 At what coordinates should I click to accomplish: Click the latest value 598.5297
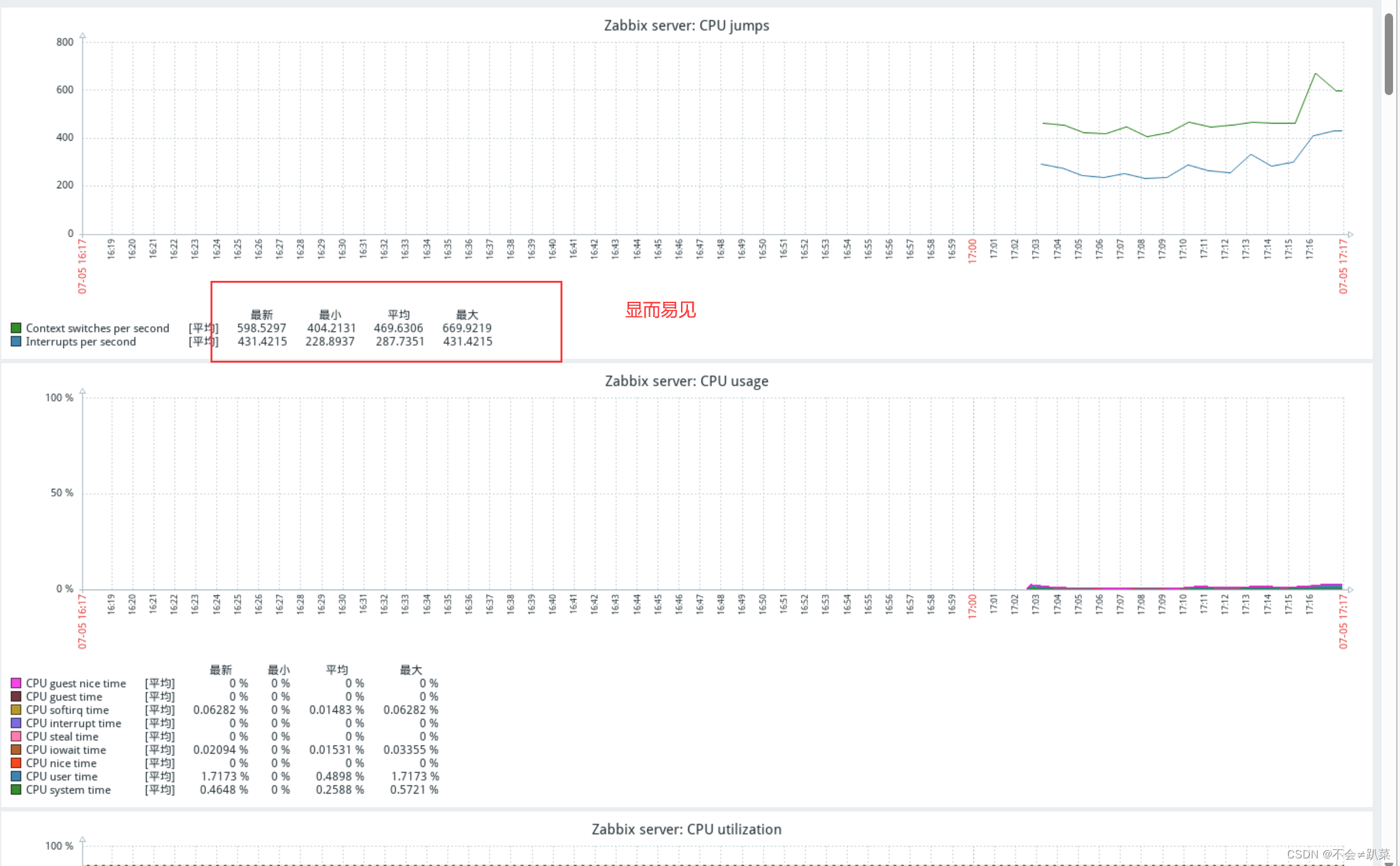tap(262, 328)
